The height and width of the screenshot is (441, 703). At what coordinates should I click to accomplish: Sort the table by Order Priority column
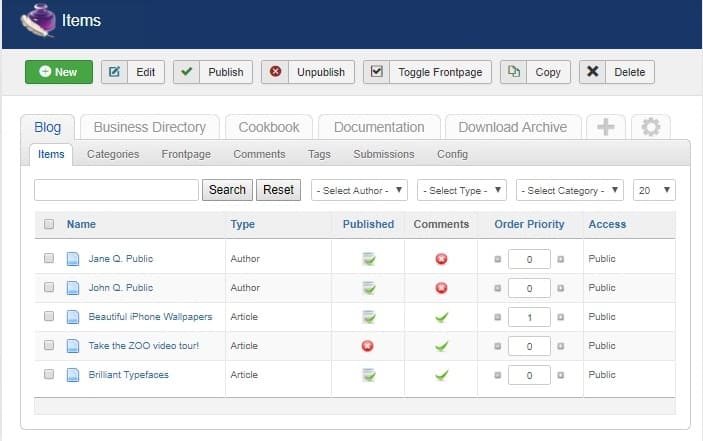[x=529, y=224]
